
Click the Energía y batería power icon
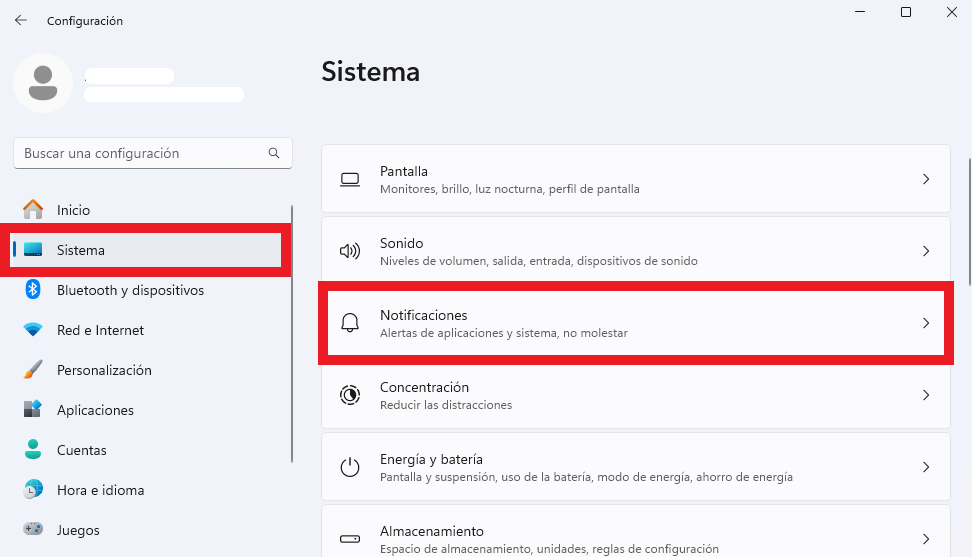350,467
